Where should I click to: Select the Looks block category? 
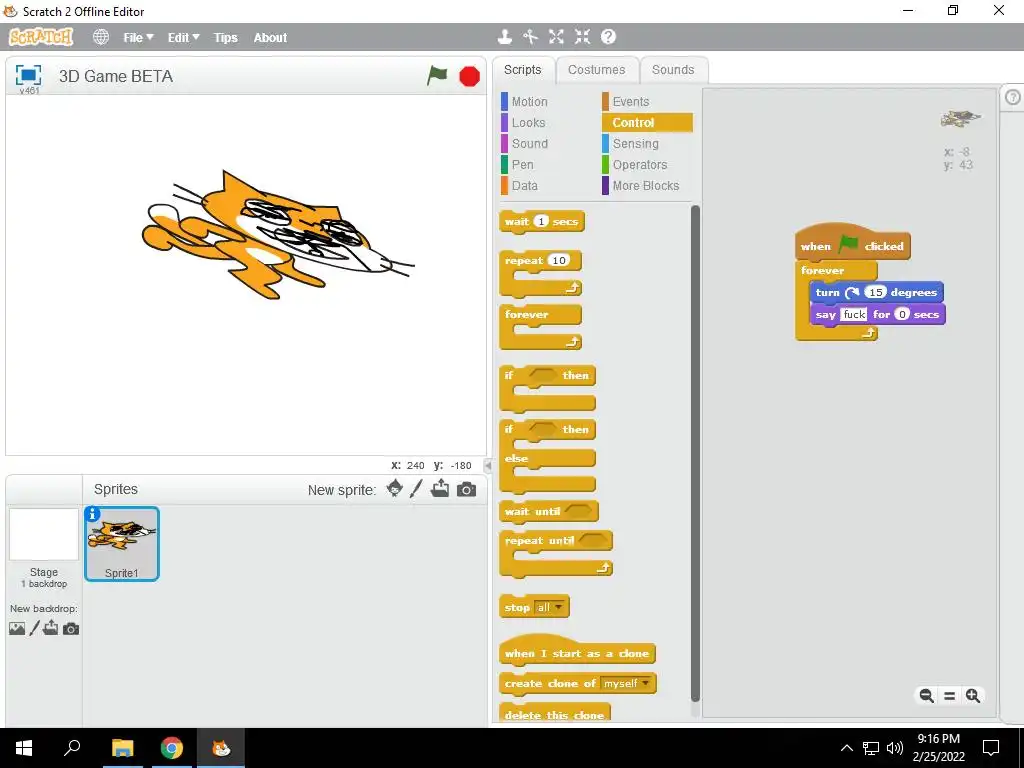pos(528,123)
